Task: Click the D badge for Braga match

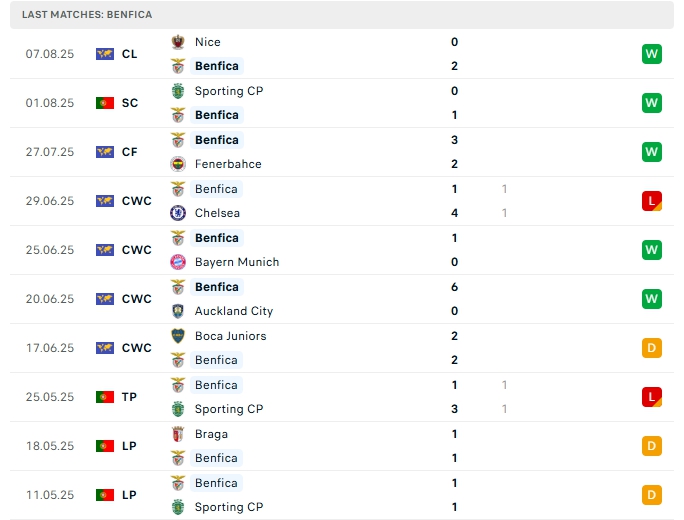Action: (652, 446)
